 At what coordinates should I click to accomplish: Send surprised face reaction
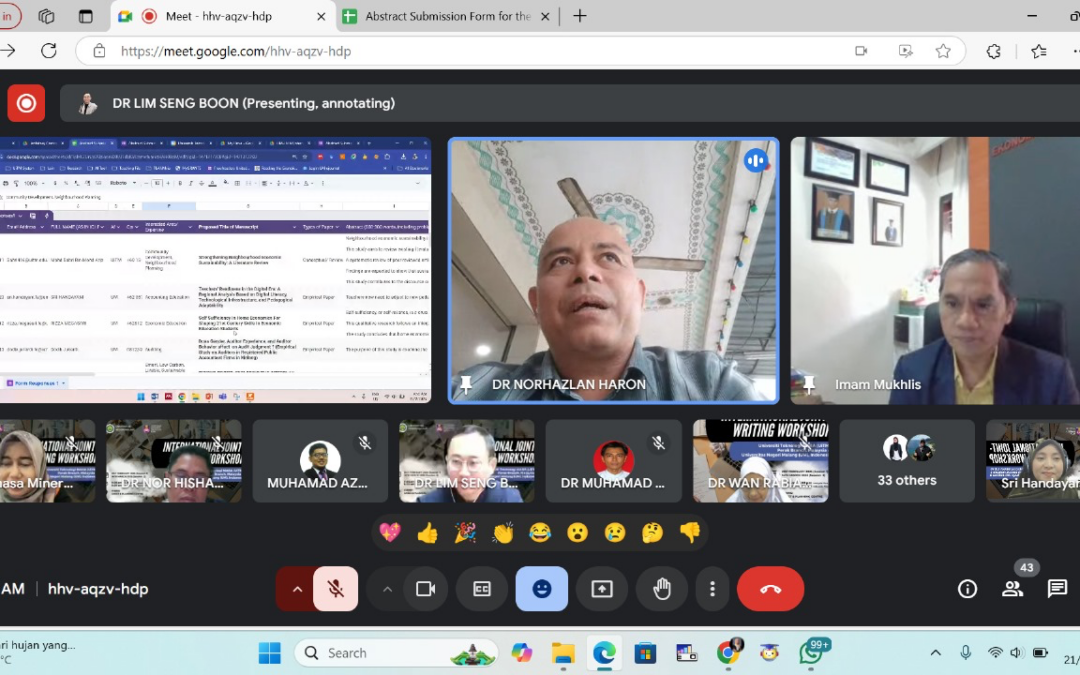click(x=577, y=532)
